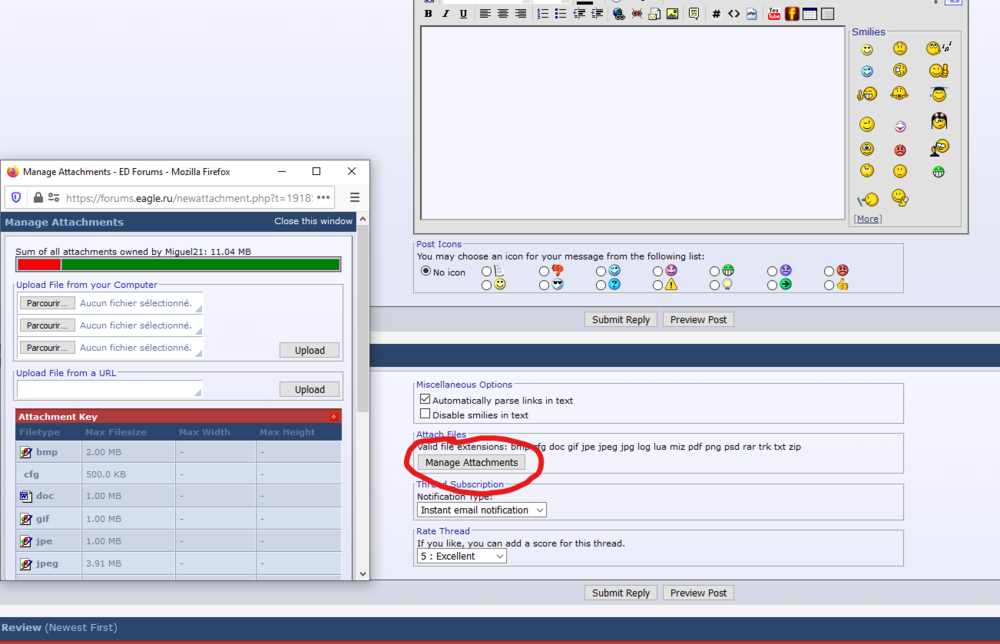The height and width of the screenshot is (644, 1000).
Task: Open Instant email notification dropdown
Action: pyautogui.click(x=482, y=510)
